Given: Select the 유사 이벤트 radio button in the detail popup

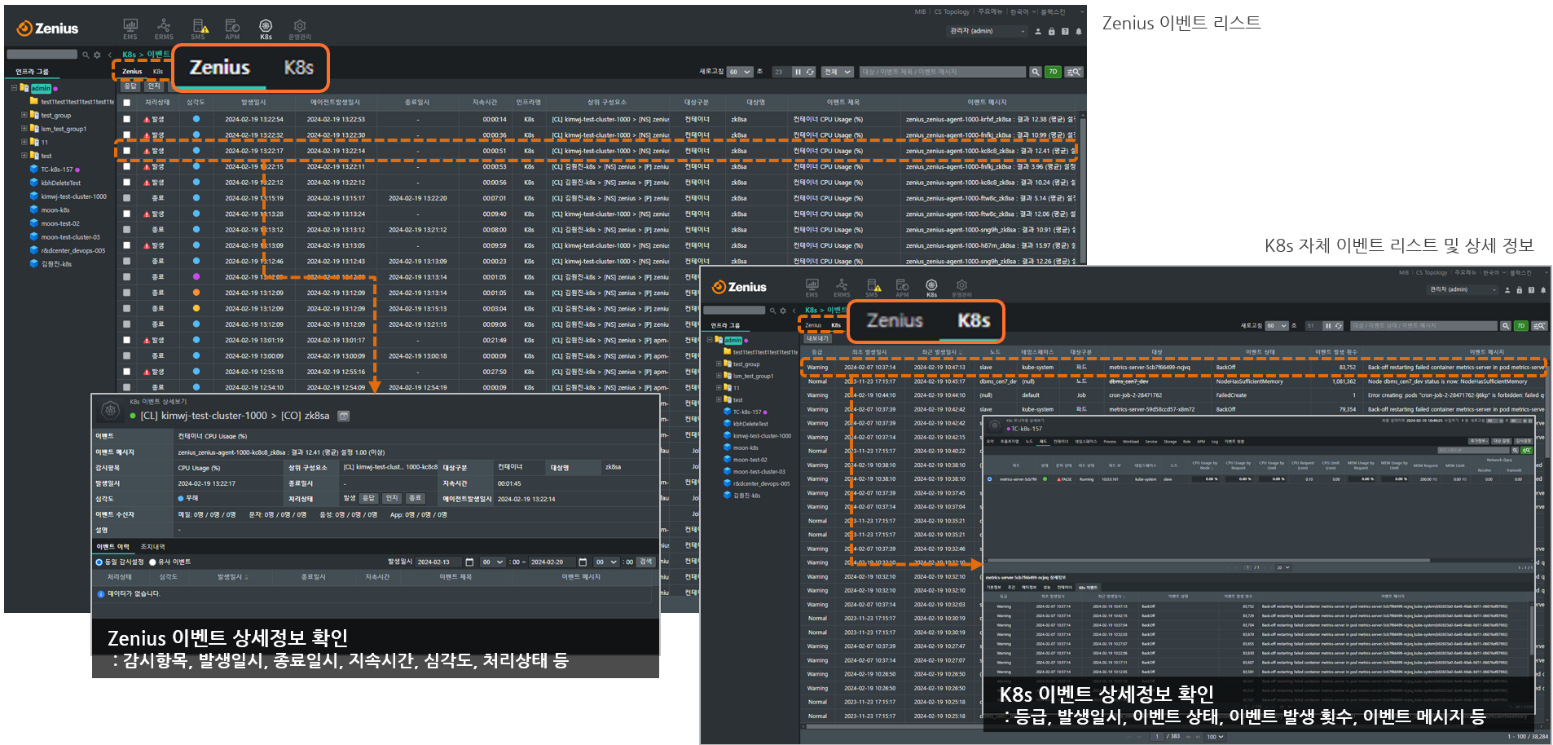Looking at the screenshot, I should [152, 562].
